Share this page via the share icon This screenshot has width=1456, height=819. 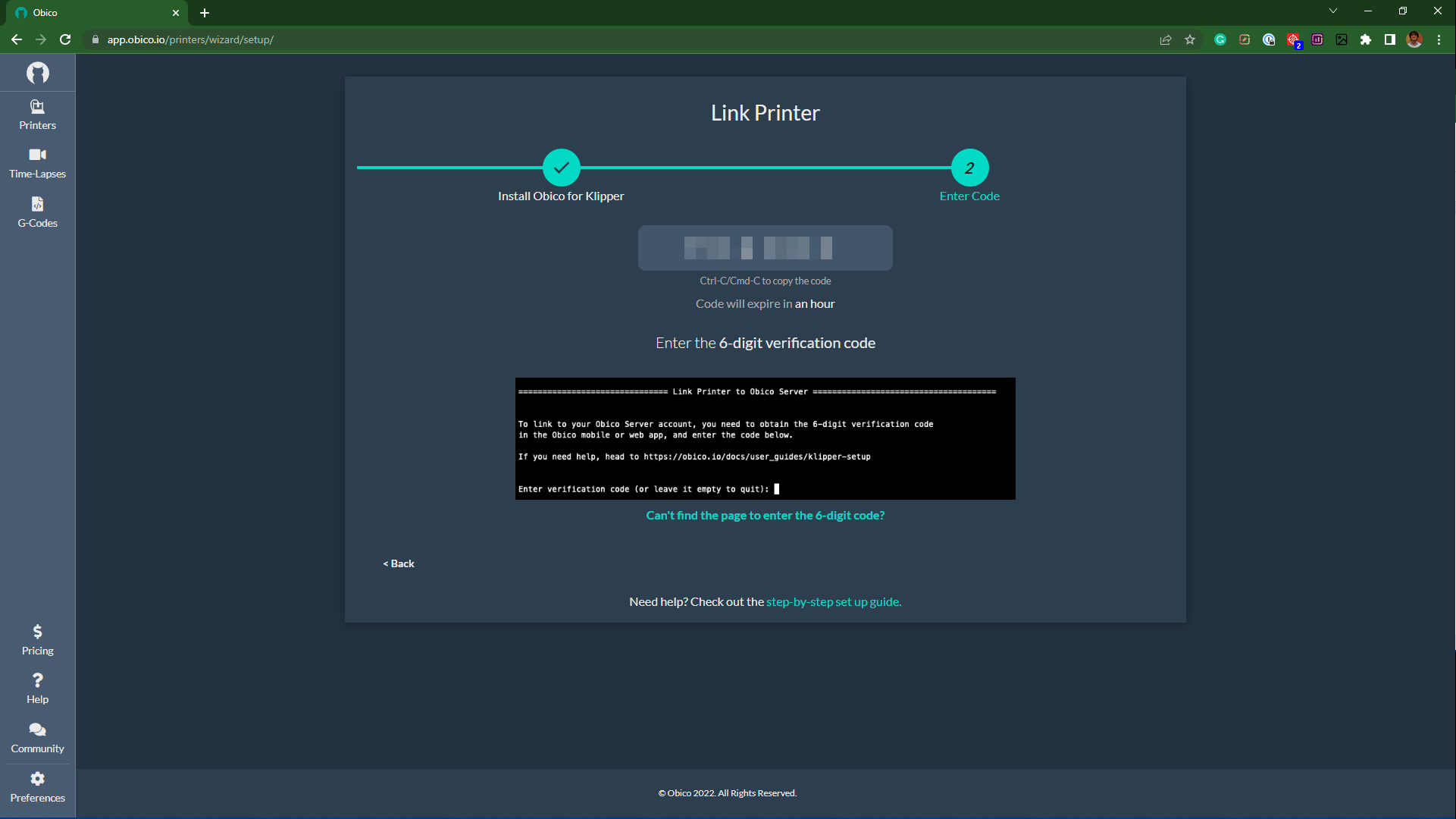1166,39
